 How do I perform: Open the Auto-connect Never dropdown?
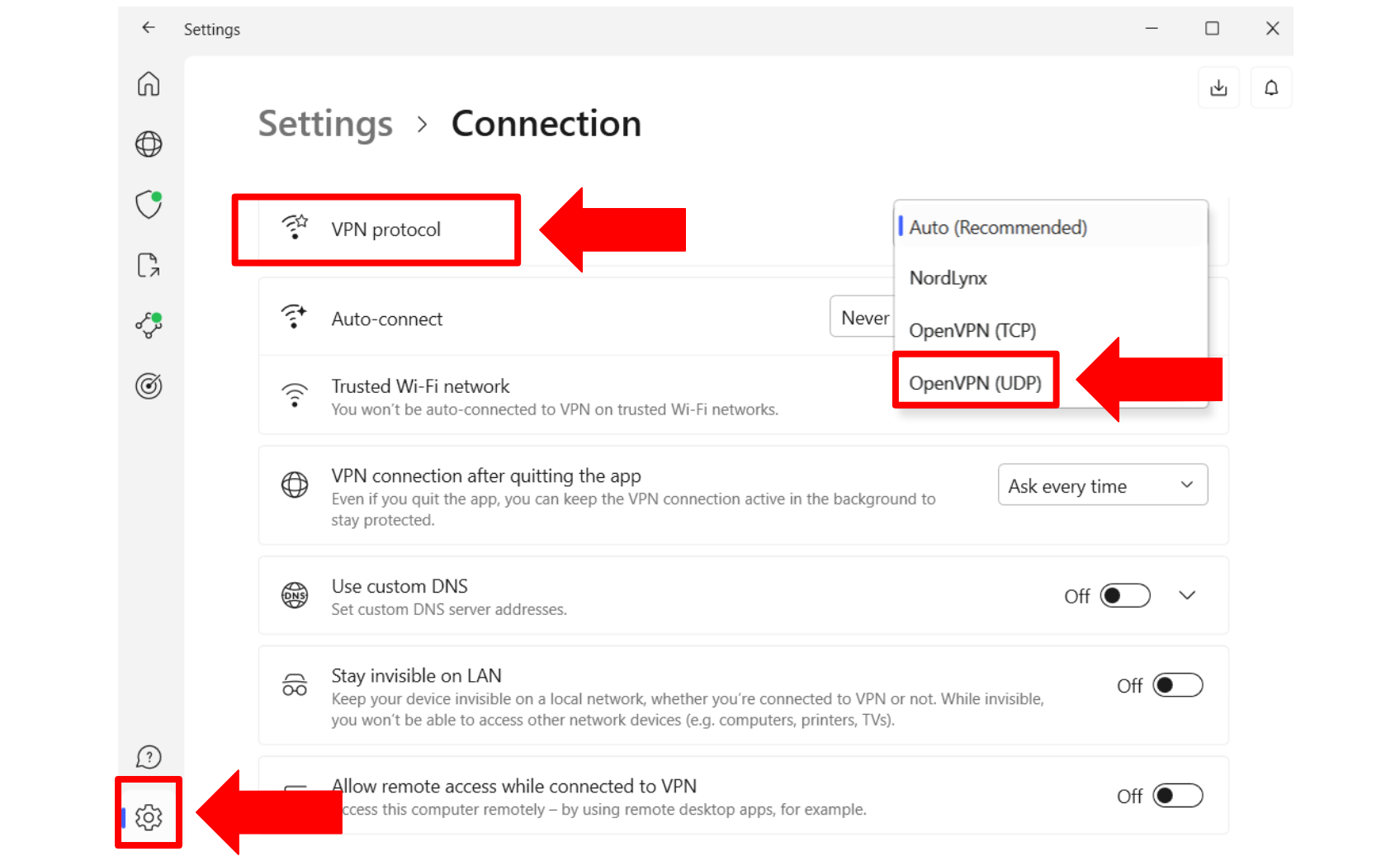pyautogui.click(x=863, y=316)
